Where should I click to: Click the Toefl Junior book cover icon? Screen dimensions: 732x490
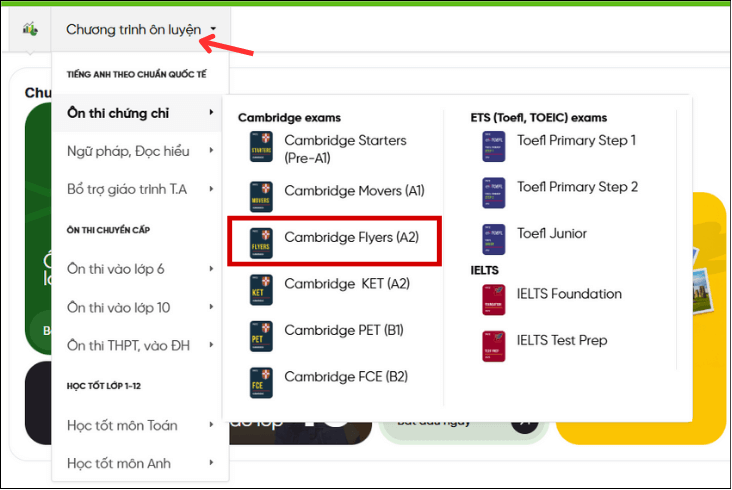click(x=494, y=238)
